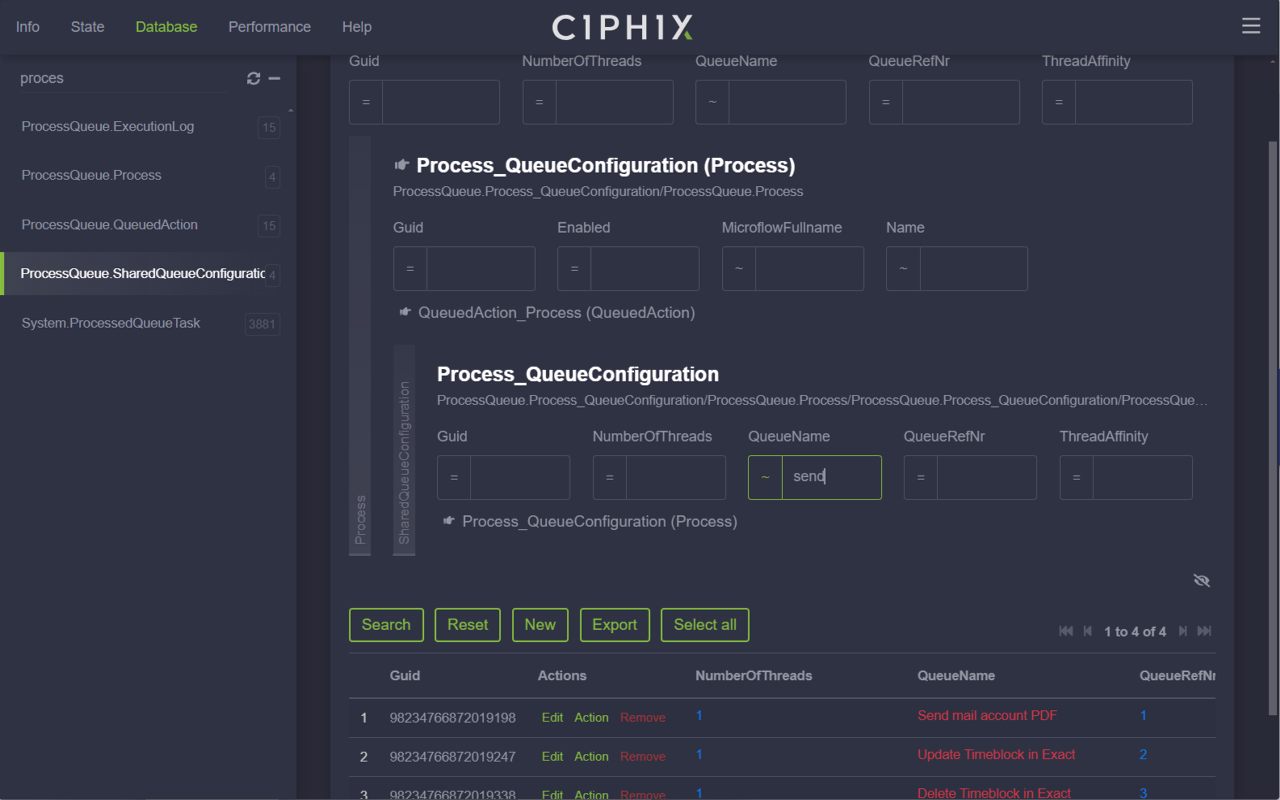Toggle the tilde operator on the QueueName filter
This screenshot has height=800, width=1280.
765,477
